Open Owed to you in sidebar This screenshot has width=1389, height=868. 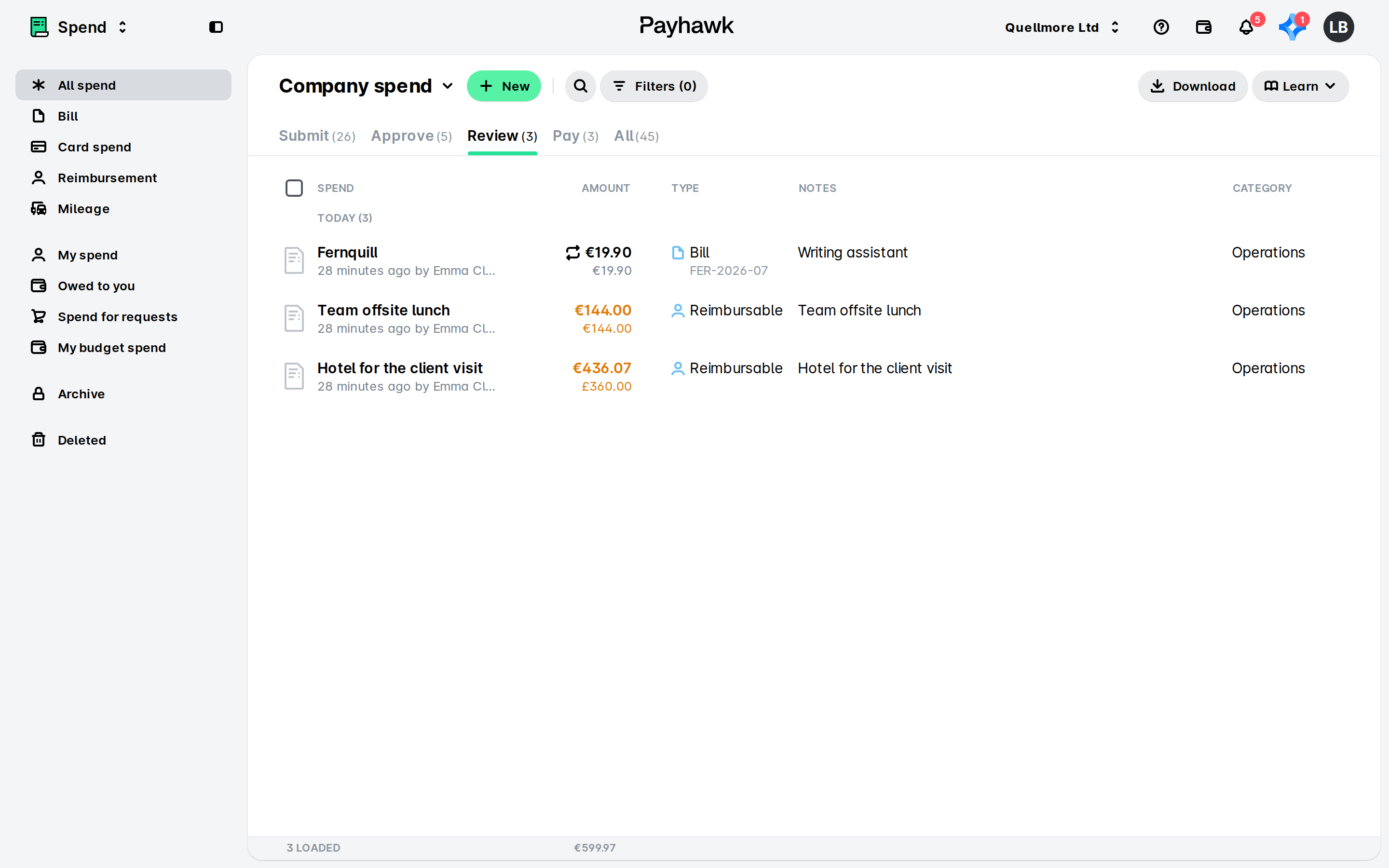[x=123, y=286]
